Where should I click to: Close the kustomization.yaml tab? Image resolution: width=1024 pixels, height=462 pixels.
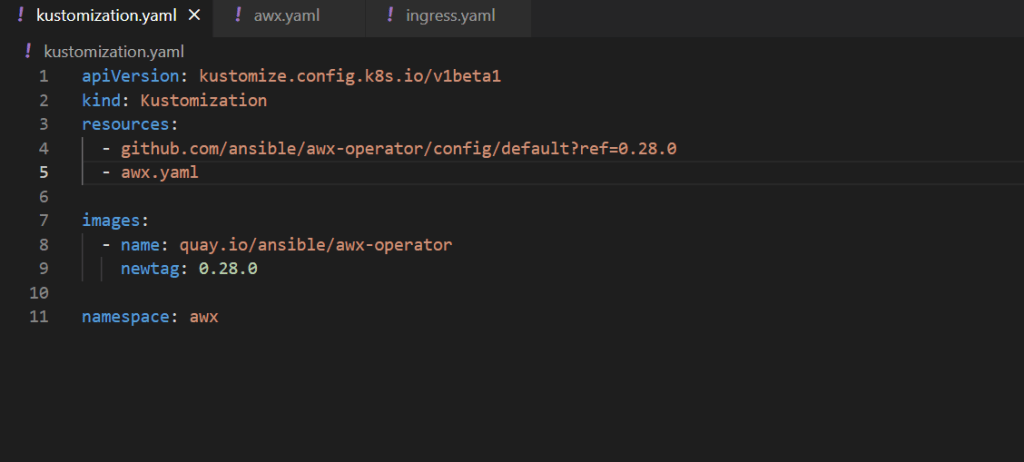194,16
